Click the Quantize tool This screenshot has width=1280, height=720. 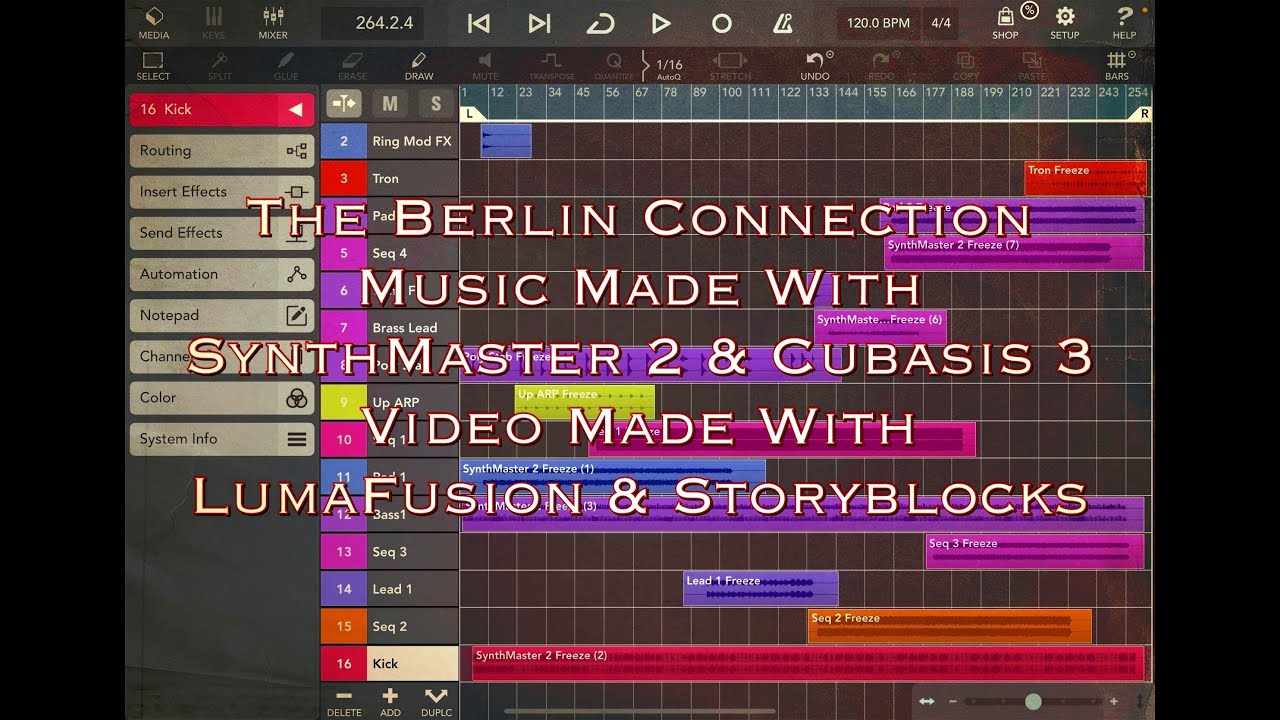(x=613, y=66)
